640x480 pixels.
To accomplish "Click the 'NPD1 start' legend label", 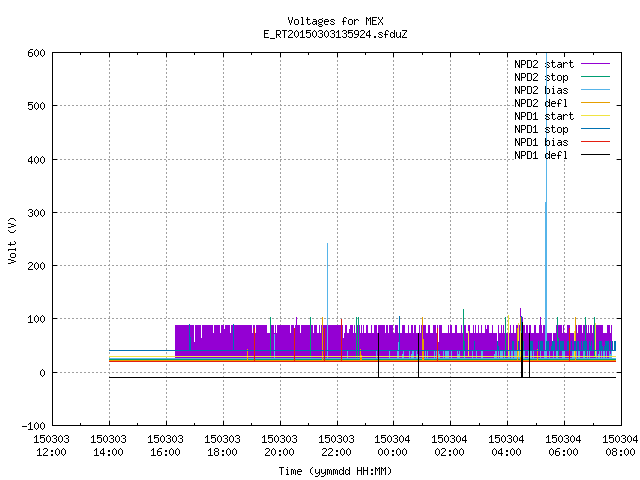I will [544, 116].
